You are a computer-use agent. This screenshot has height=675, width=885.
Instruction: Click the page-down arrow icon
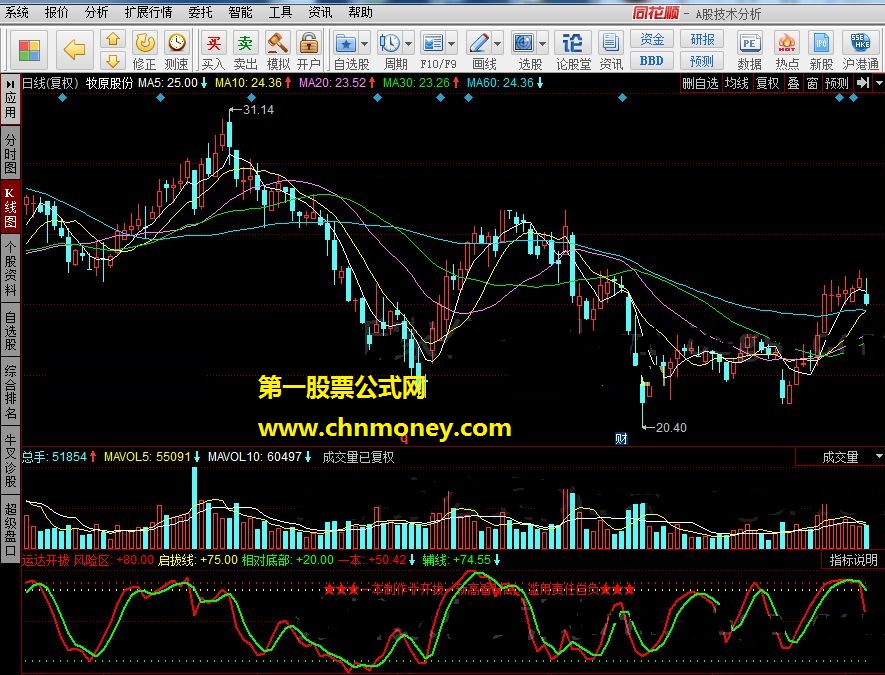[x=113, y=60]
